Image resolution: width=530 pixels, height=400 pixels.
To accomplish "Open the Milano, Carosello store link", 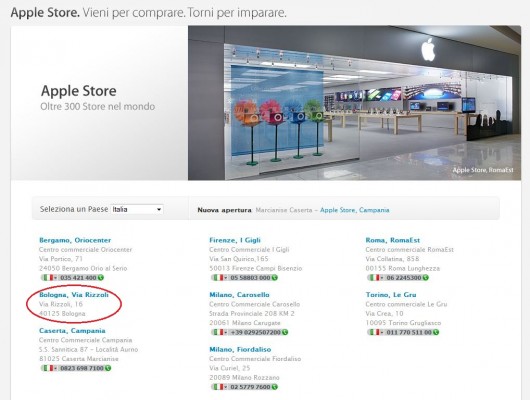I will pyautogui.click(x=239, y=295).
